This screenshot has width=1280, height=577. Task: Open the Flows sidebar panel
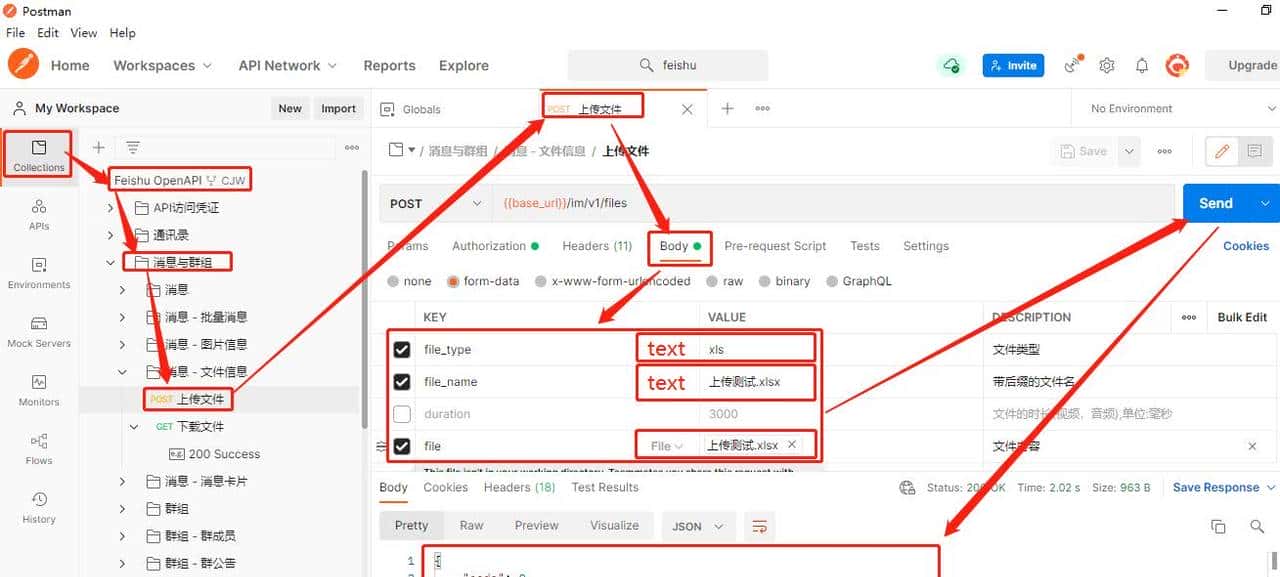pyautogui.click(x=39, y=449)
